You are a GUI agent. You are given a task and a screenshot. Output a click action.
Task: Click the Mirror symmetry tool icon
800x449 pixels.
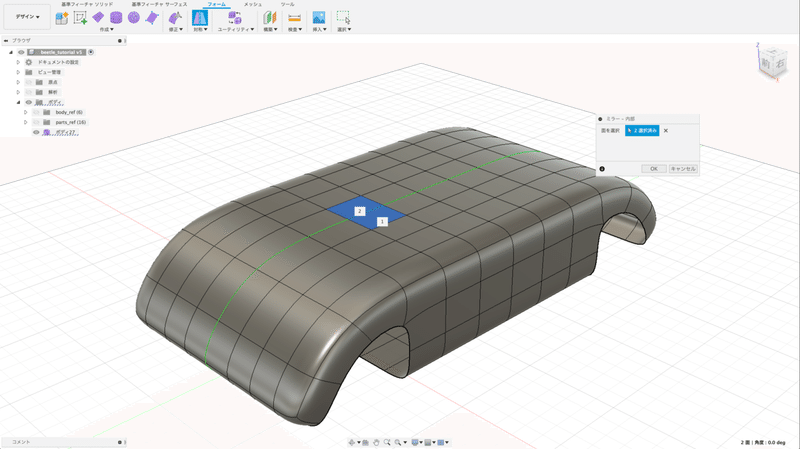pyautogui.click(x=199, y=18)
